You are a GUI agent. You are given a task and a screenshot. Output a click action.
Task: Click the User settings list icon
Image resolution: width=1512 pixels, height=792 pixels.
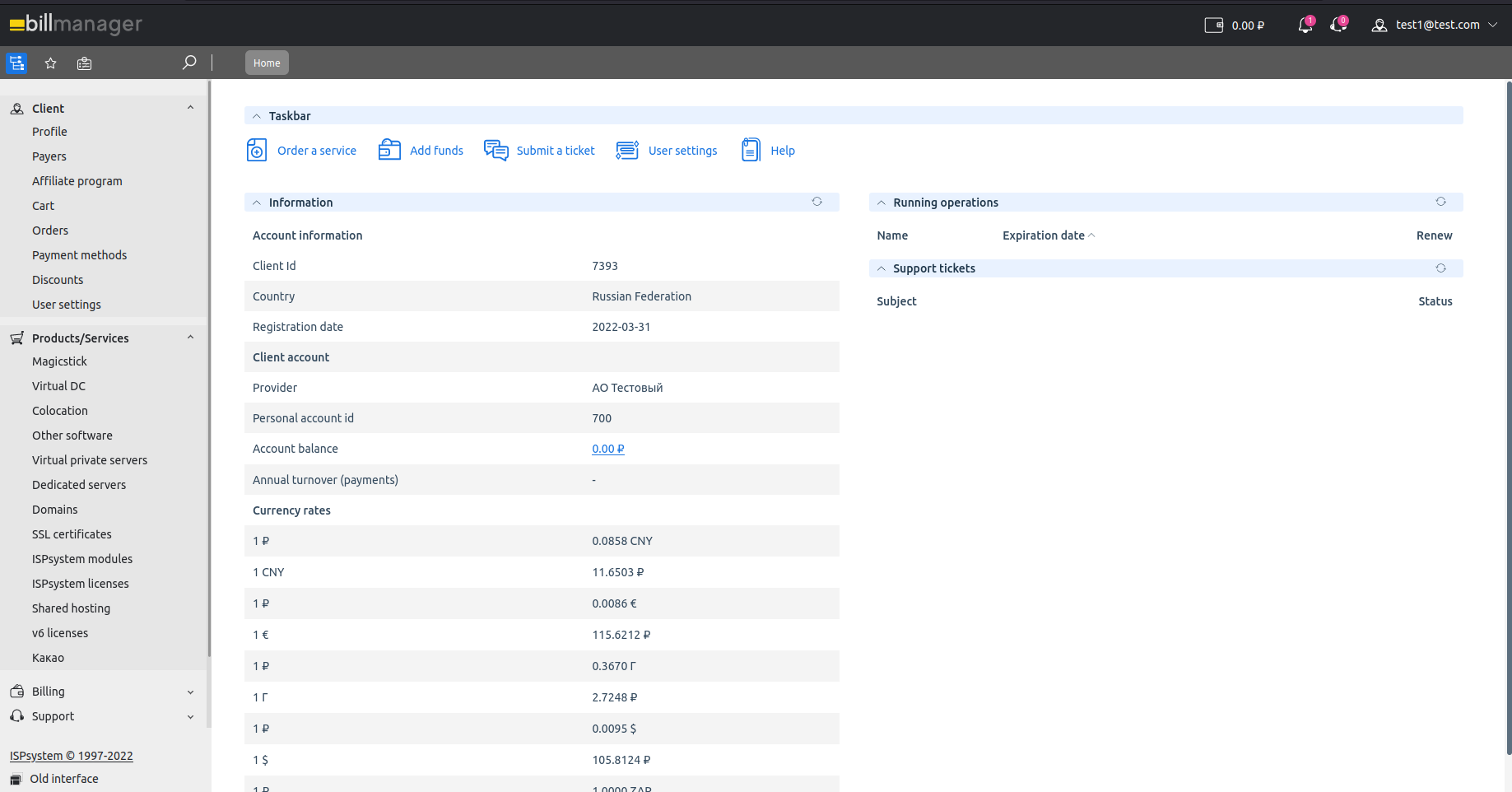(x=627, y=150)
